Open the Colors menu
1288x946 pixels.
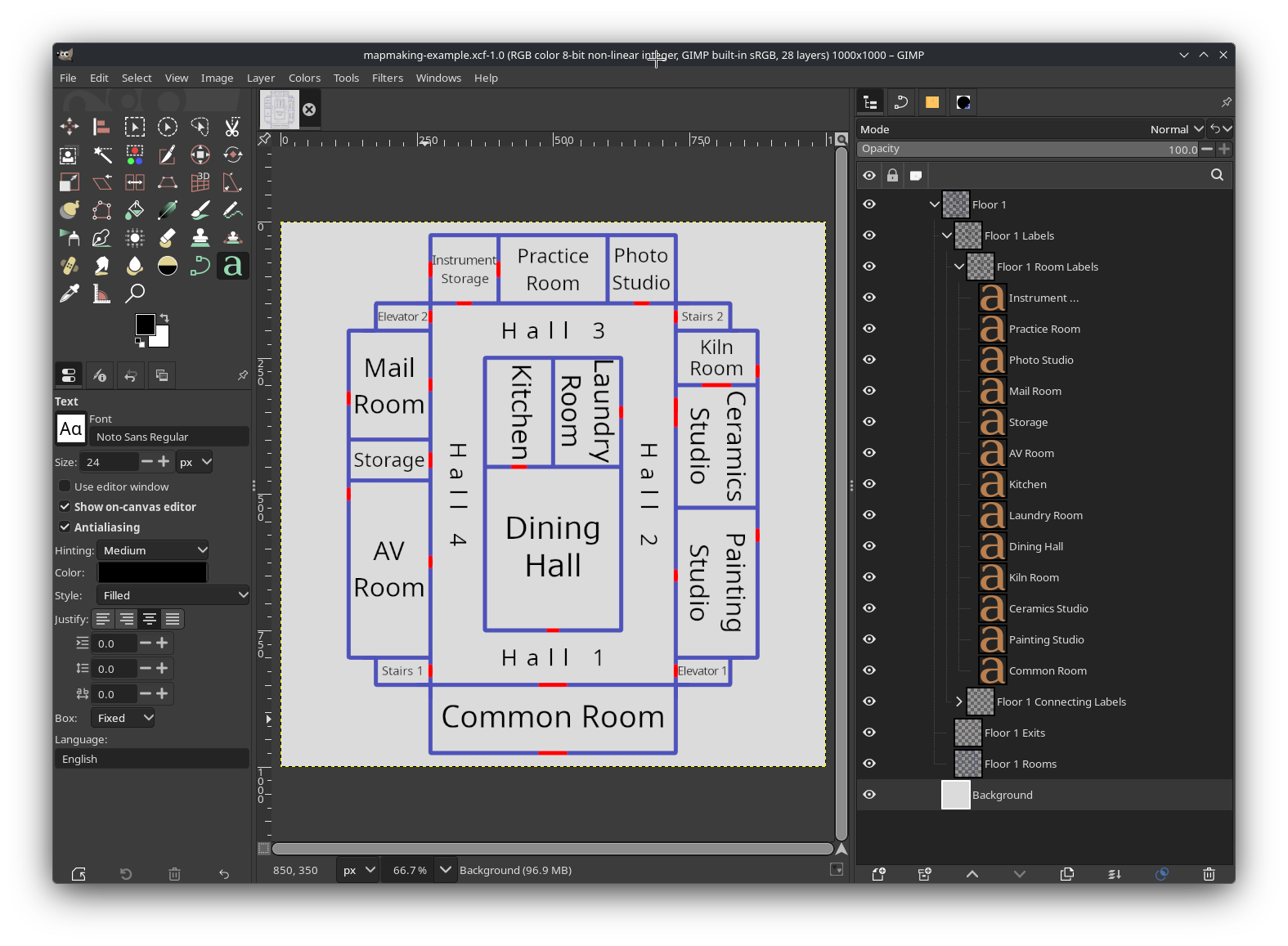coord(304,78)
